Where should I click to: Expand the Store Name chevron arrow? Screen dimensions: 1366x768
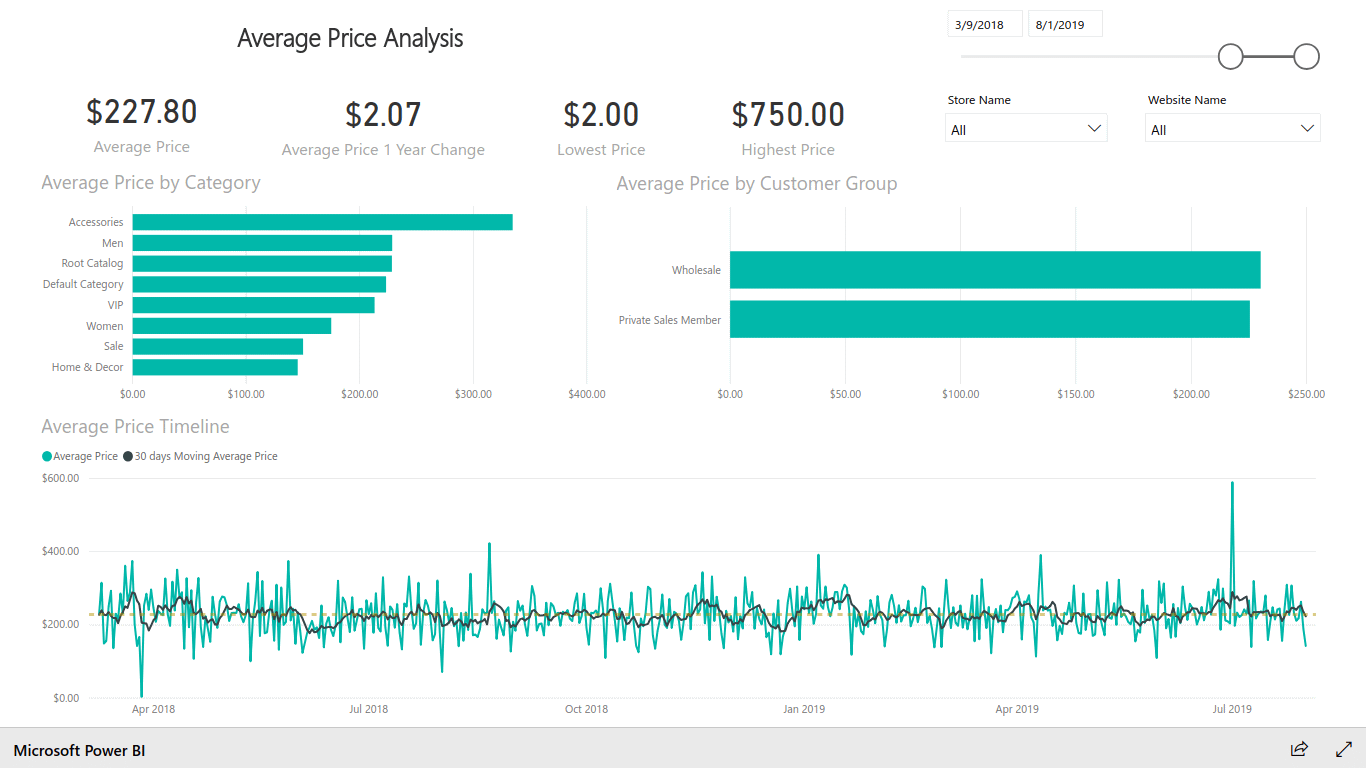pyautogui.click(x=1095, y=128)
